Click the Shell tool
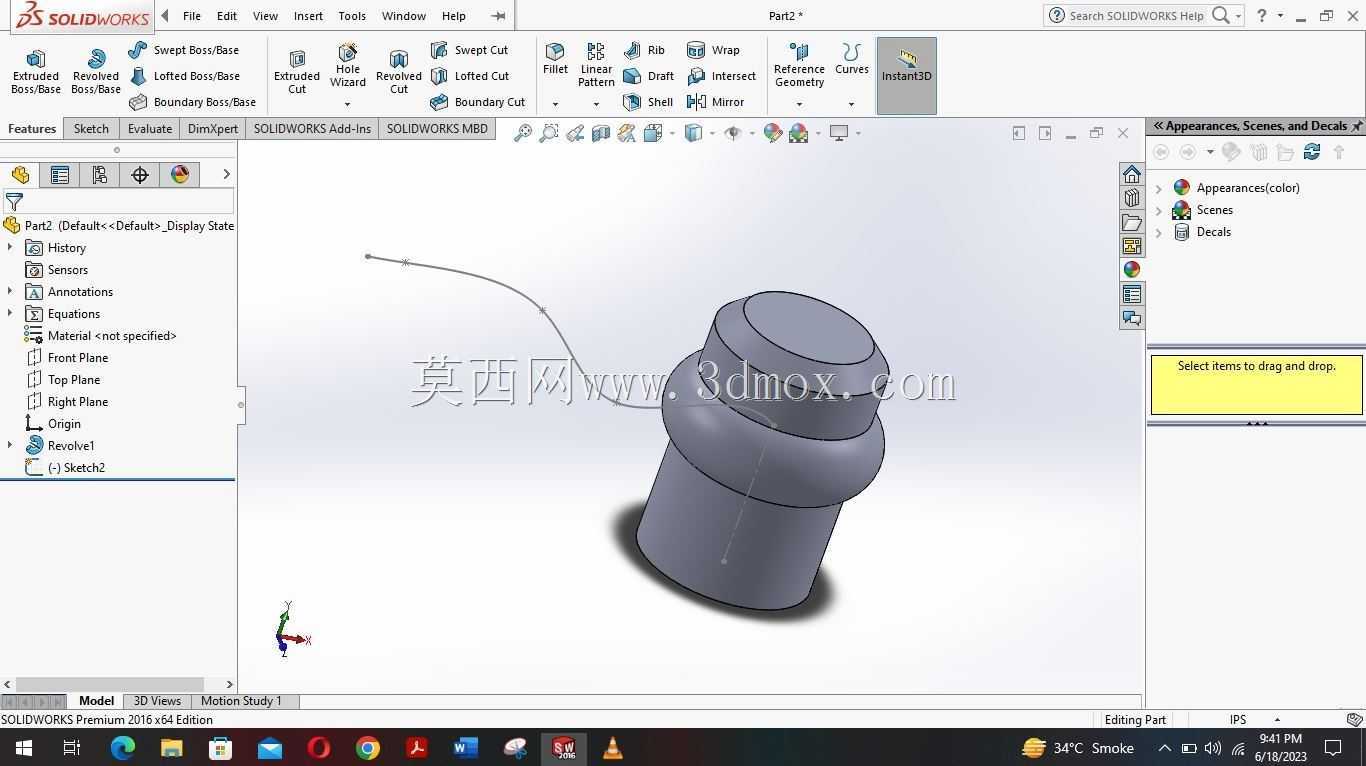The image size is (1366, 766). 648,102
